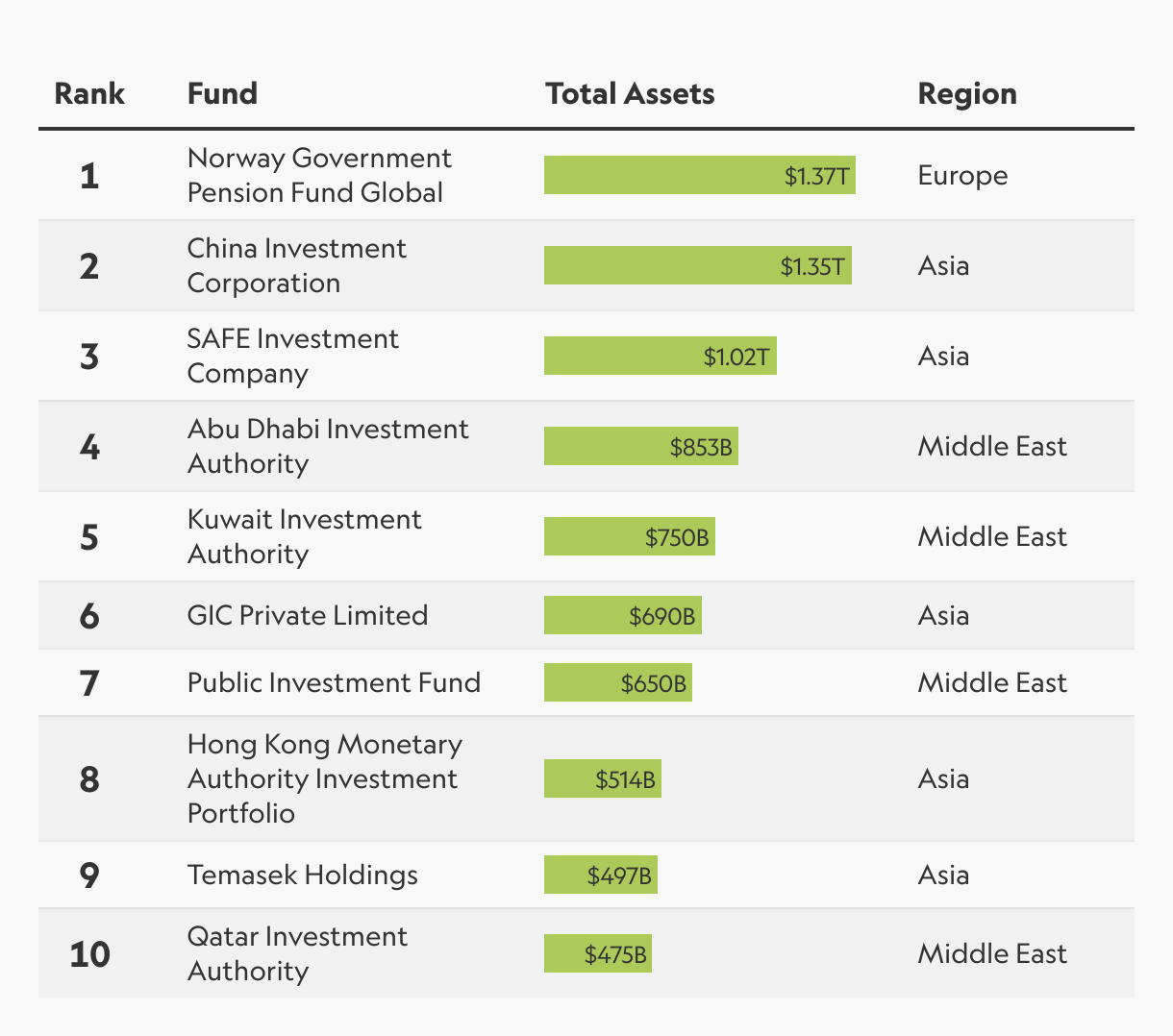Click Qatar Investment Authority name
This screenshot has height=1036, width=1173.
click(297, 953)
